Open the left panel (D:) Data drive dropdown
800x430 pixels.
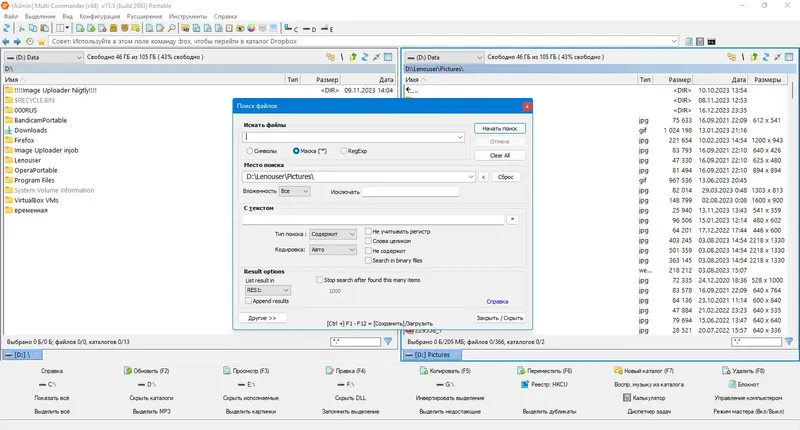[x=43, y=57]
